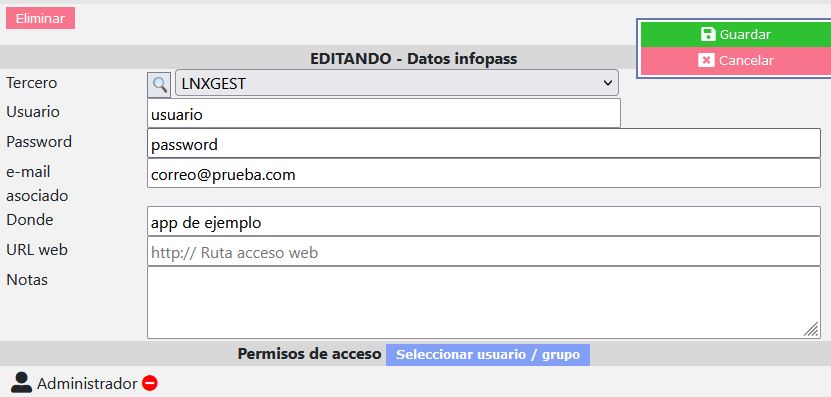The width and height of the screenshot is (831, 397).
Task: Click the e-mail asociado field
Action: (x=484, y=173)
